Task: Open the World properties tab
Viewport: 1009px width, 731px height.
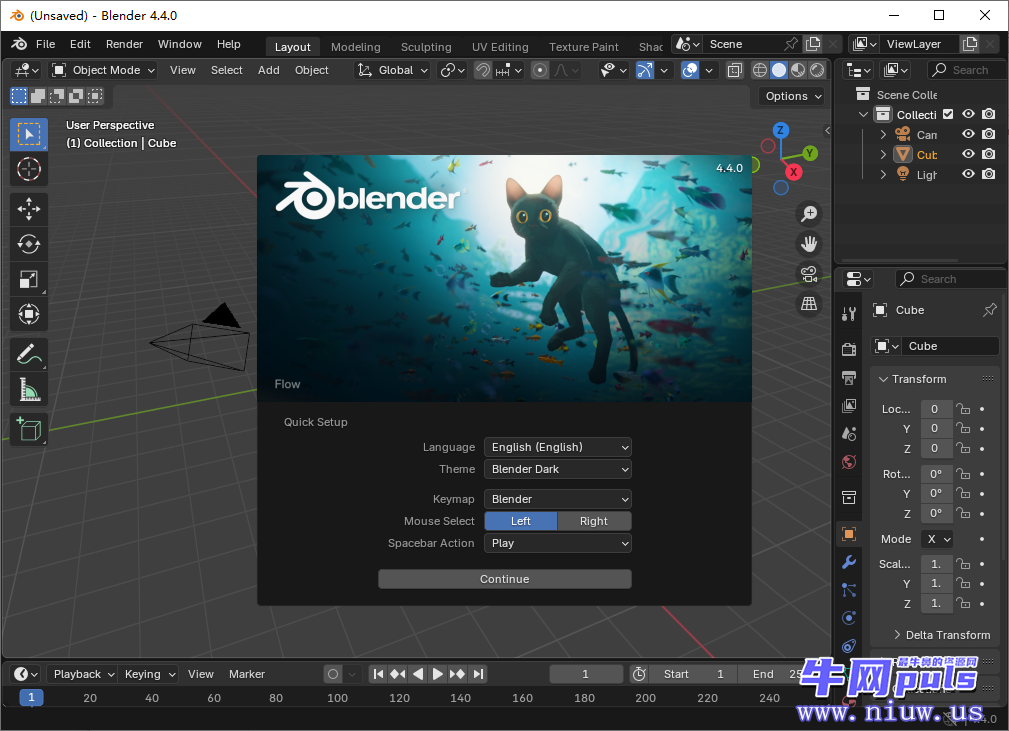Action: pos(849,462)
